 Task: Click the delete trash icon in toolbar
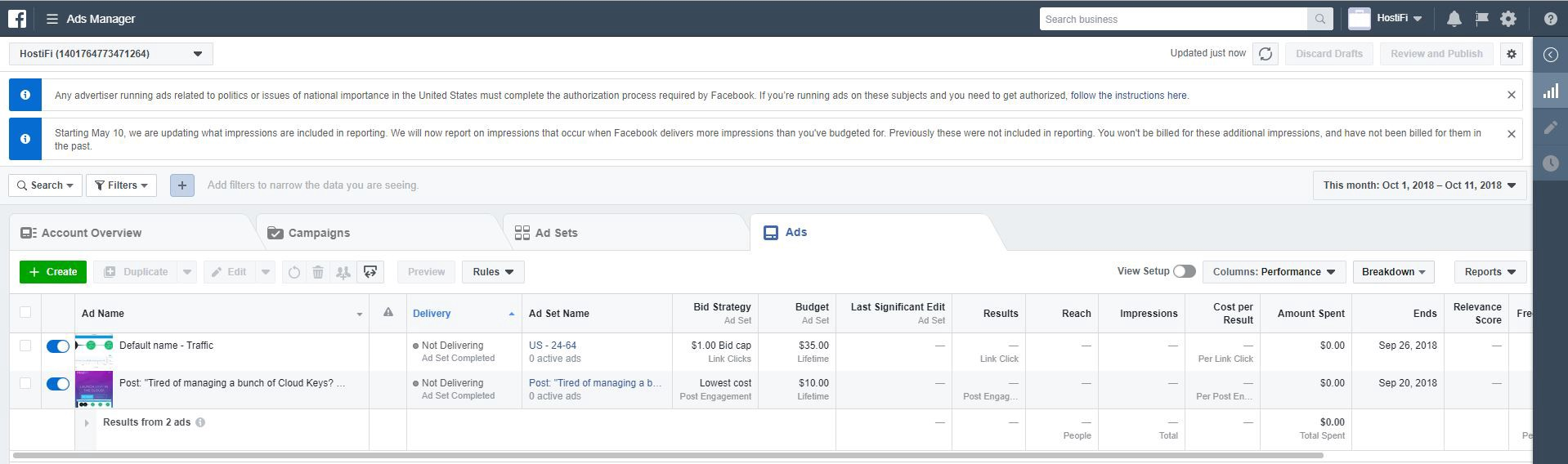(318, 272)
